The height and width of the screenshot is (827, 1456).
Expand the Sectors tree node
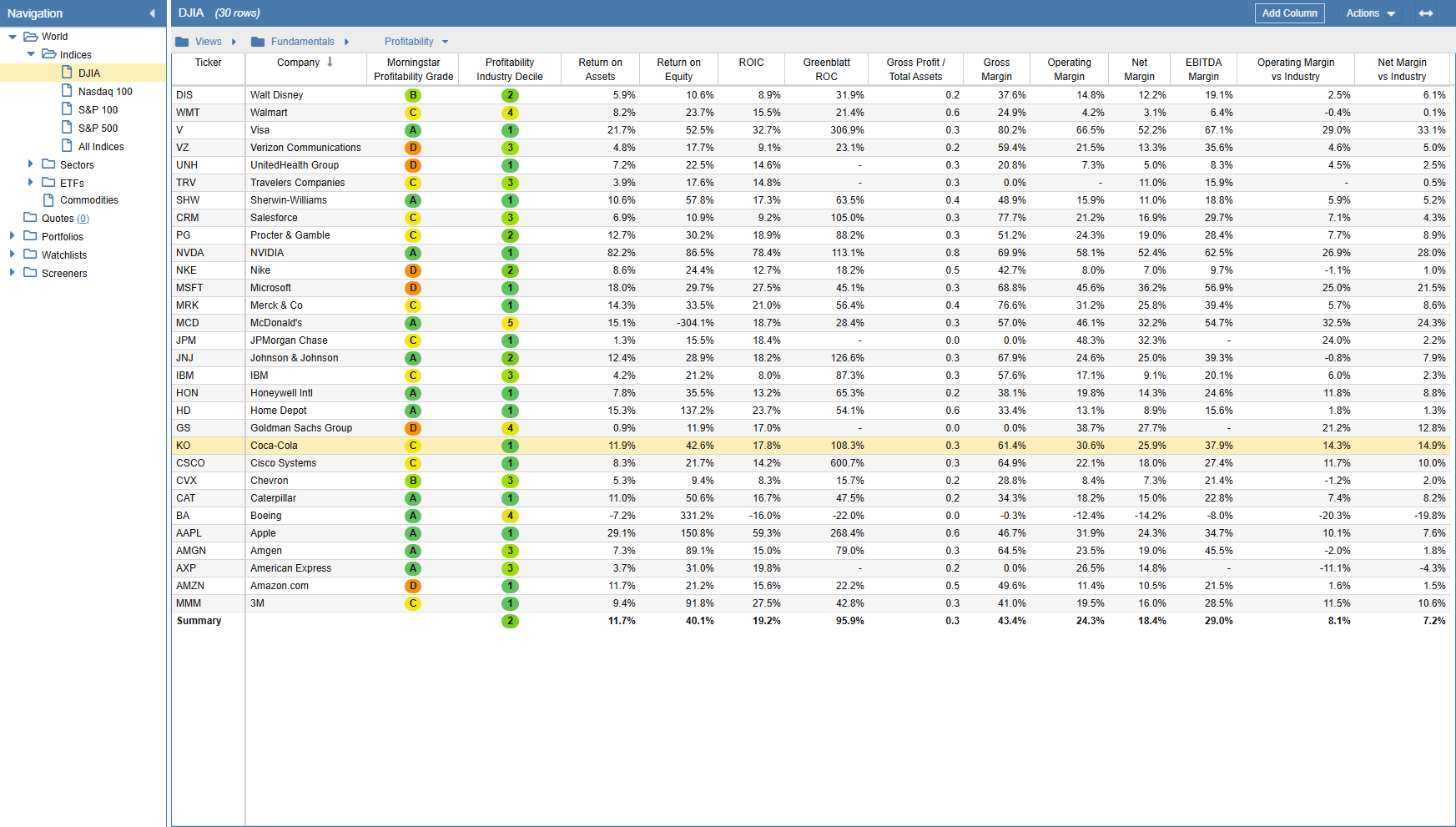click(x=31, y=164)
